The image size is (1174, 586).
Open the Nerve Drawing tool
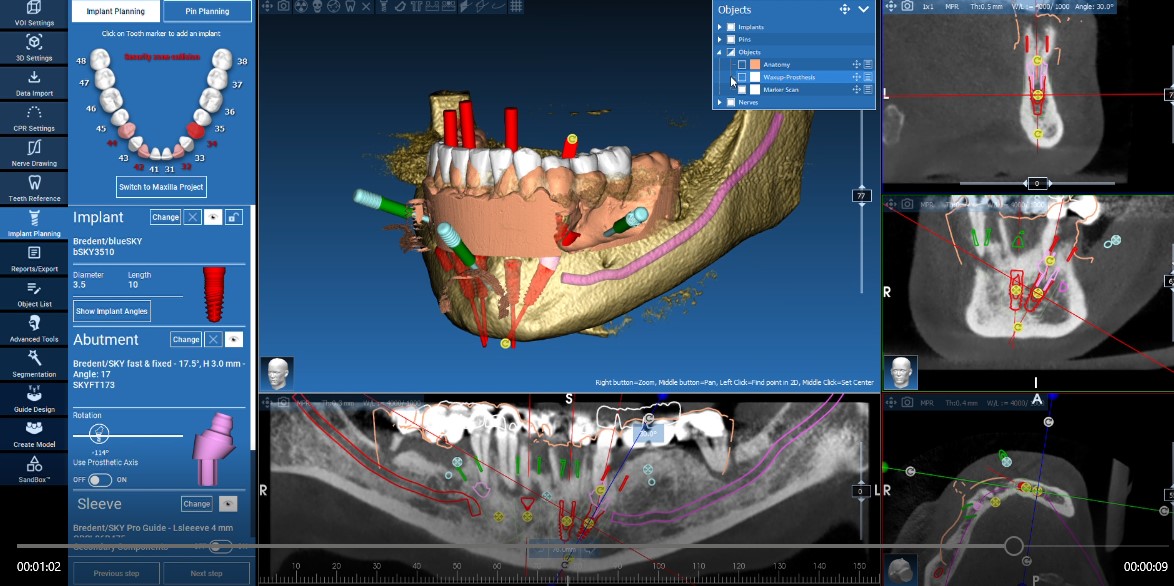pyautogui.click(x=34, y=153)
